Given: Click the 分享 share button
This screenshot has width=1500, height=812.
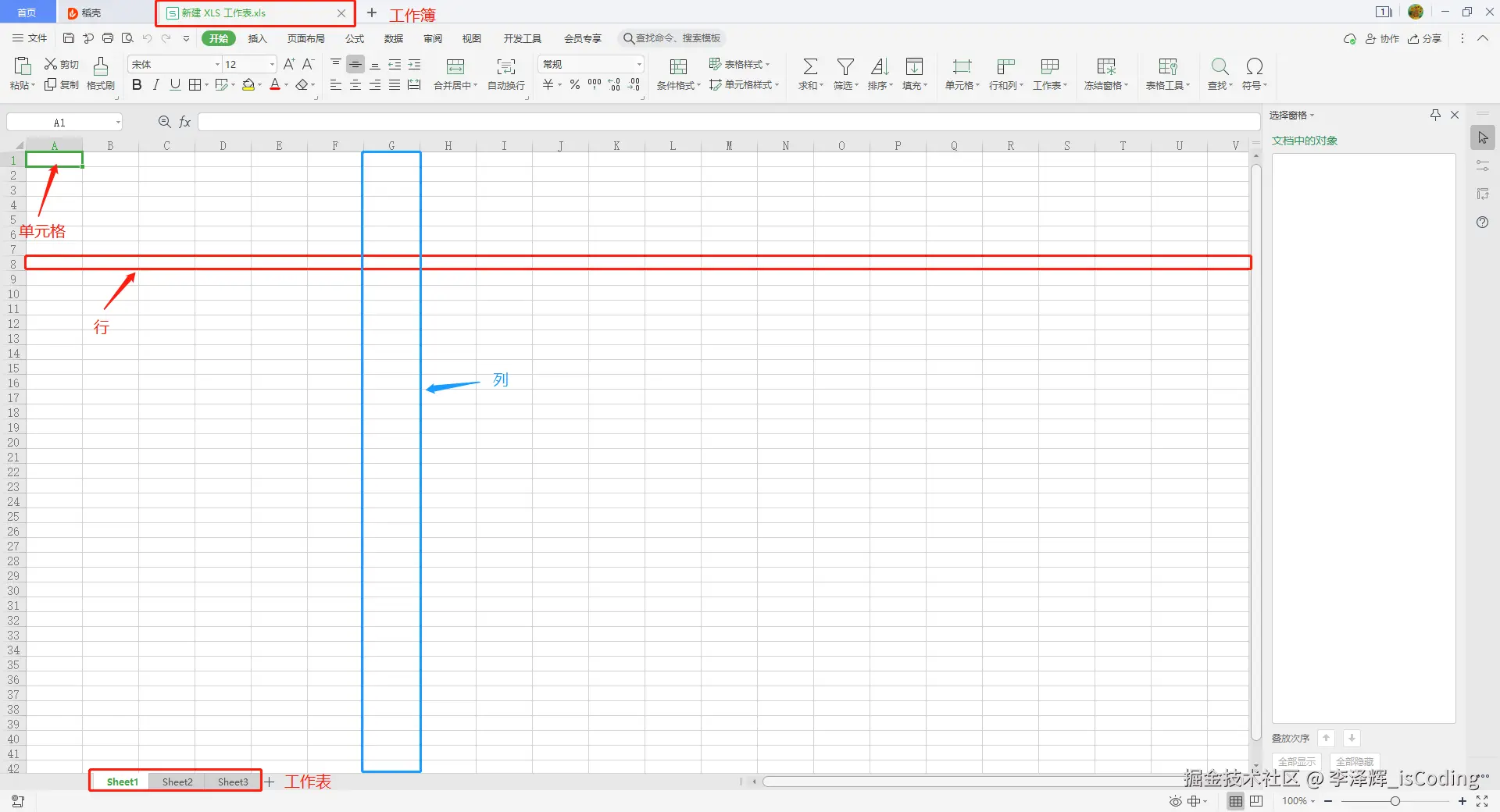Looking at the screenshot, I should 1424,39.
